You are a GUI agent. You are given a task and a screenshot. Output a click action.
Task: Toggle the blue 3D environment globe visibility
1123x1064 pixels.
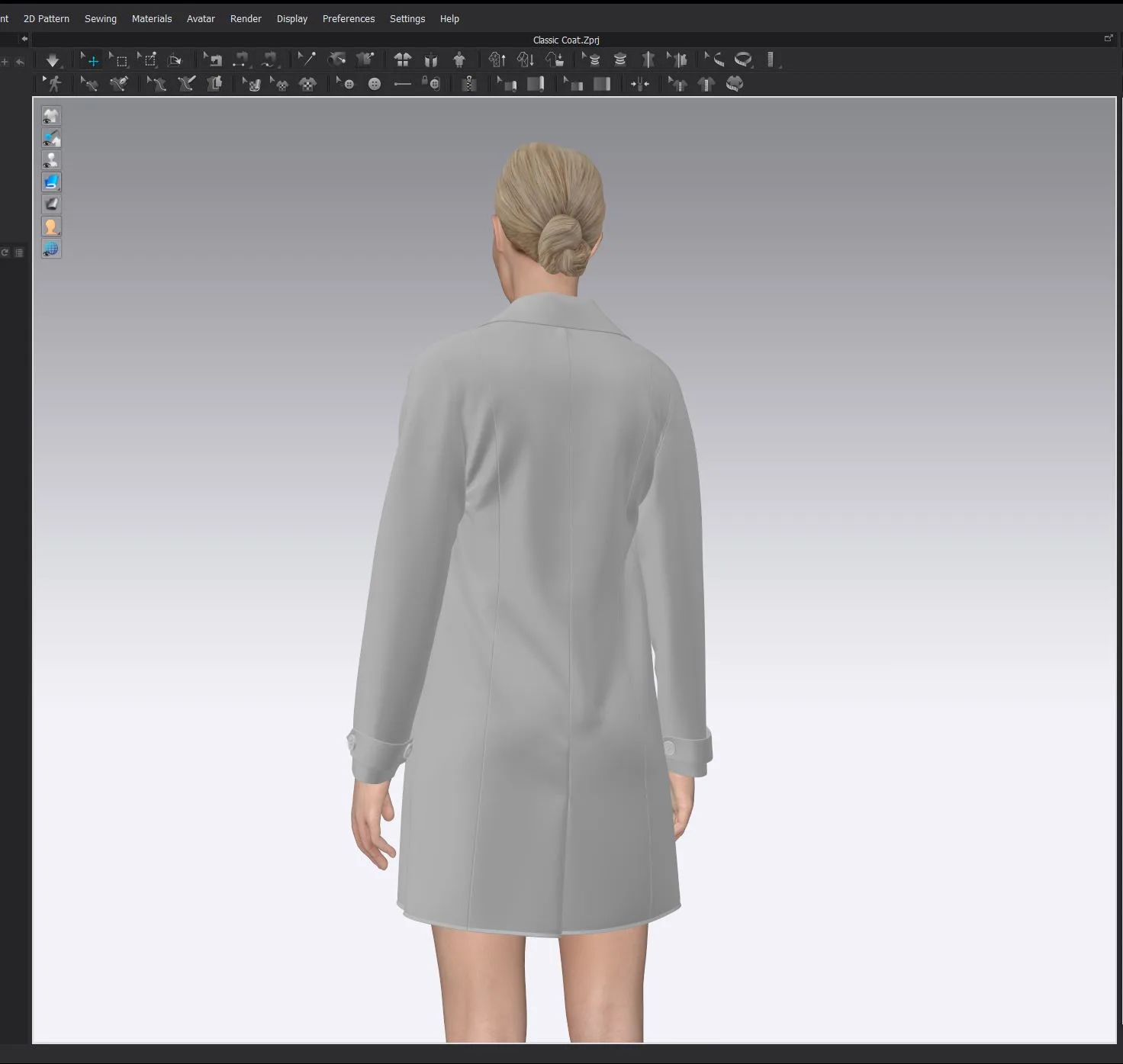tap(51, 249)
